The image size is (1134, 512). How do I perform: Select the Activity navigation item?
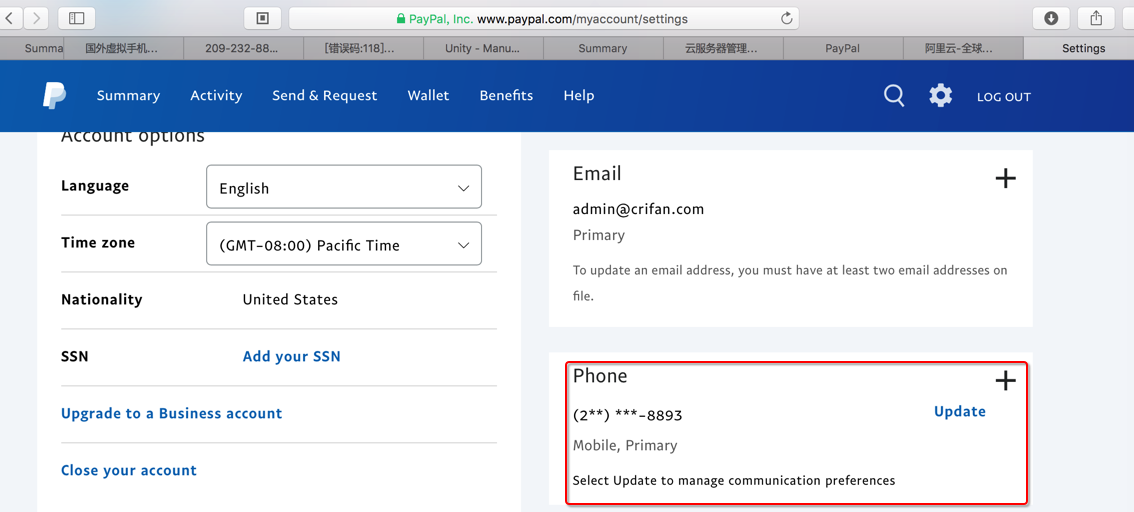216,96
